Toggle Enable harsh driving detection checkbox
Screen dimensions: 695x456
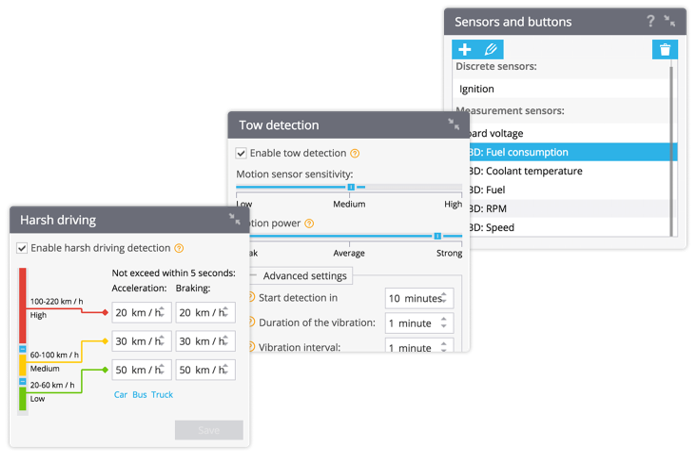(22, 248)
